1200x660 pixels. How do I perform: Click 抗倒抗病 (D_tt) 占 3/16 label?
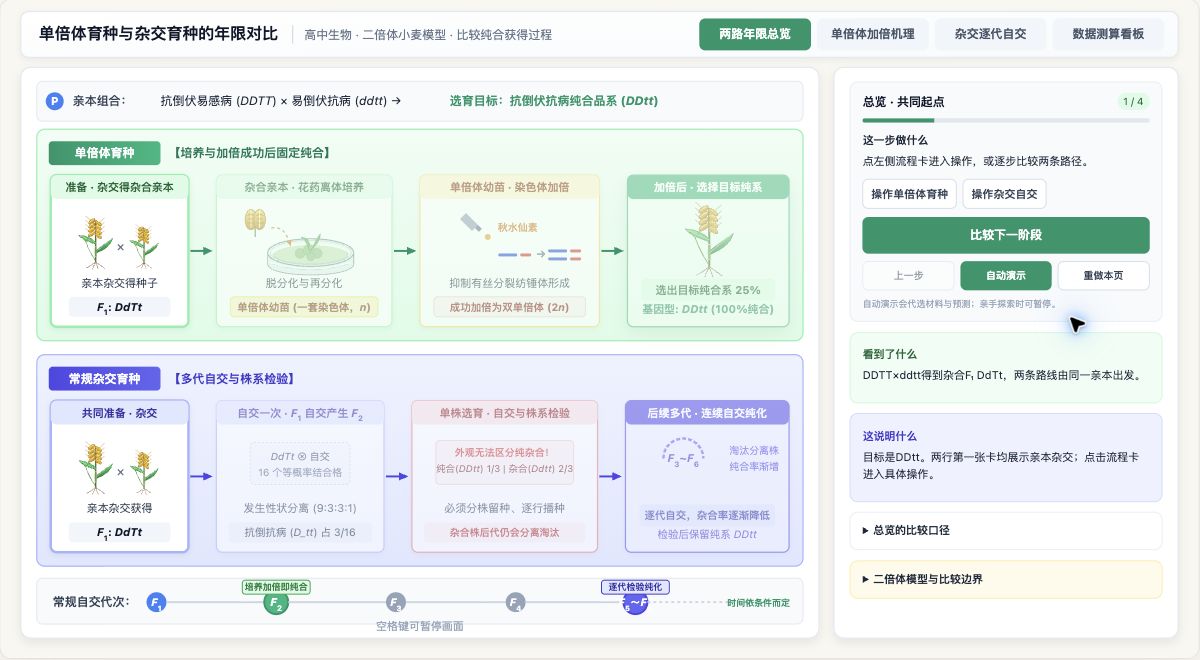click(300, 532)
